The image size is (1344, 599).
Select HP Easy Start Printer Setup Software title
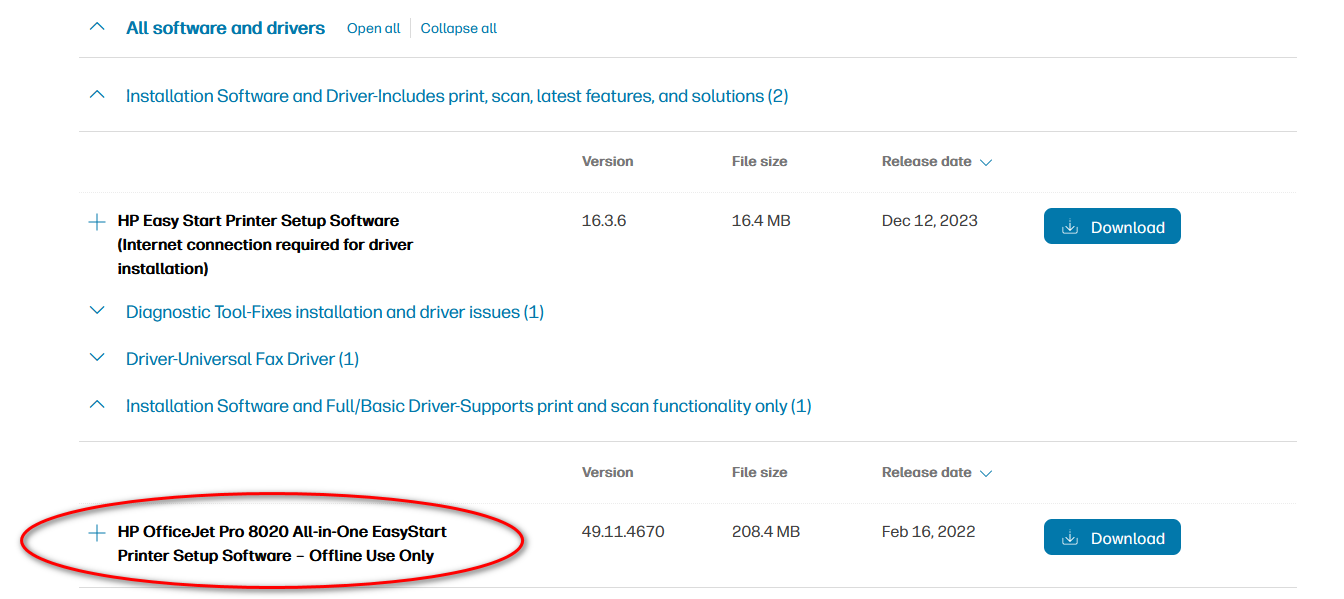[x=265, y=245]
